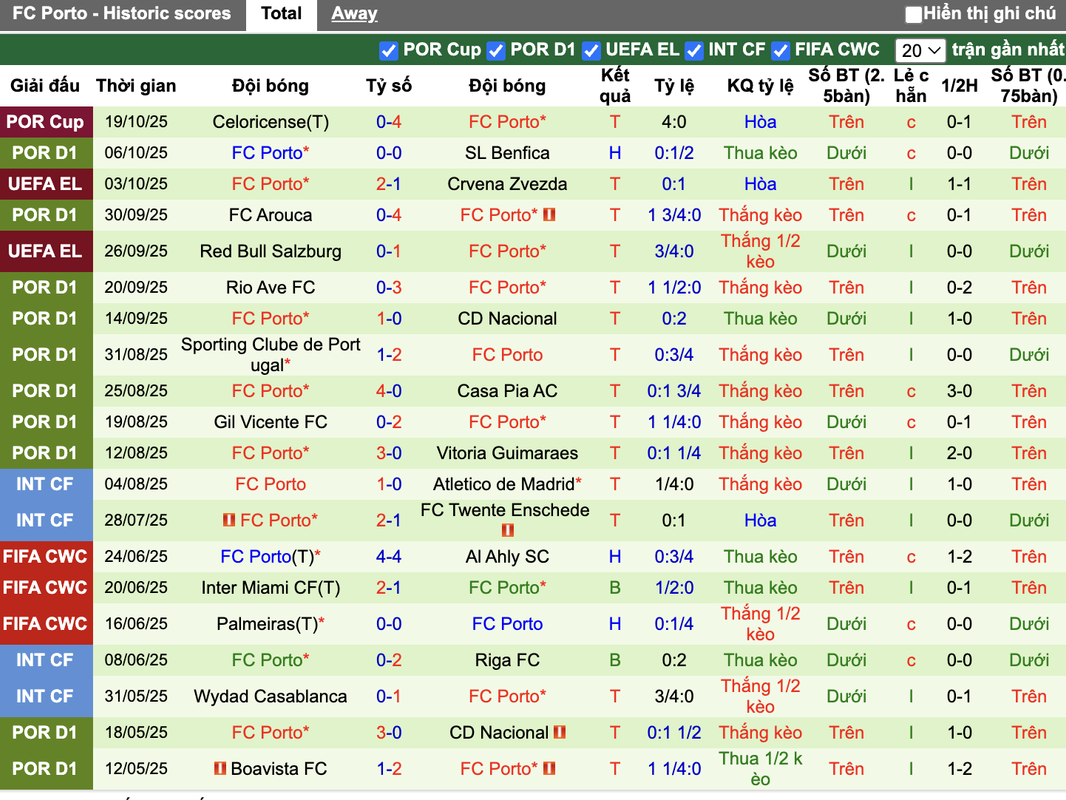1066x800 pixels.
Task: Uncheck the UEFA EL filter checkbox
Action: point(591,50)
